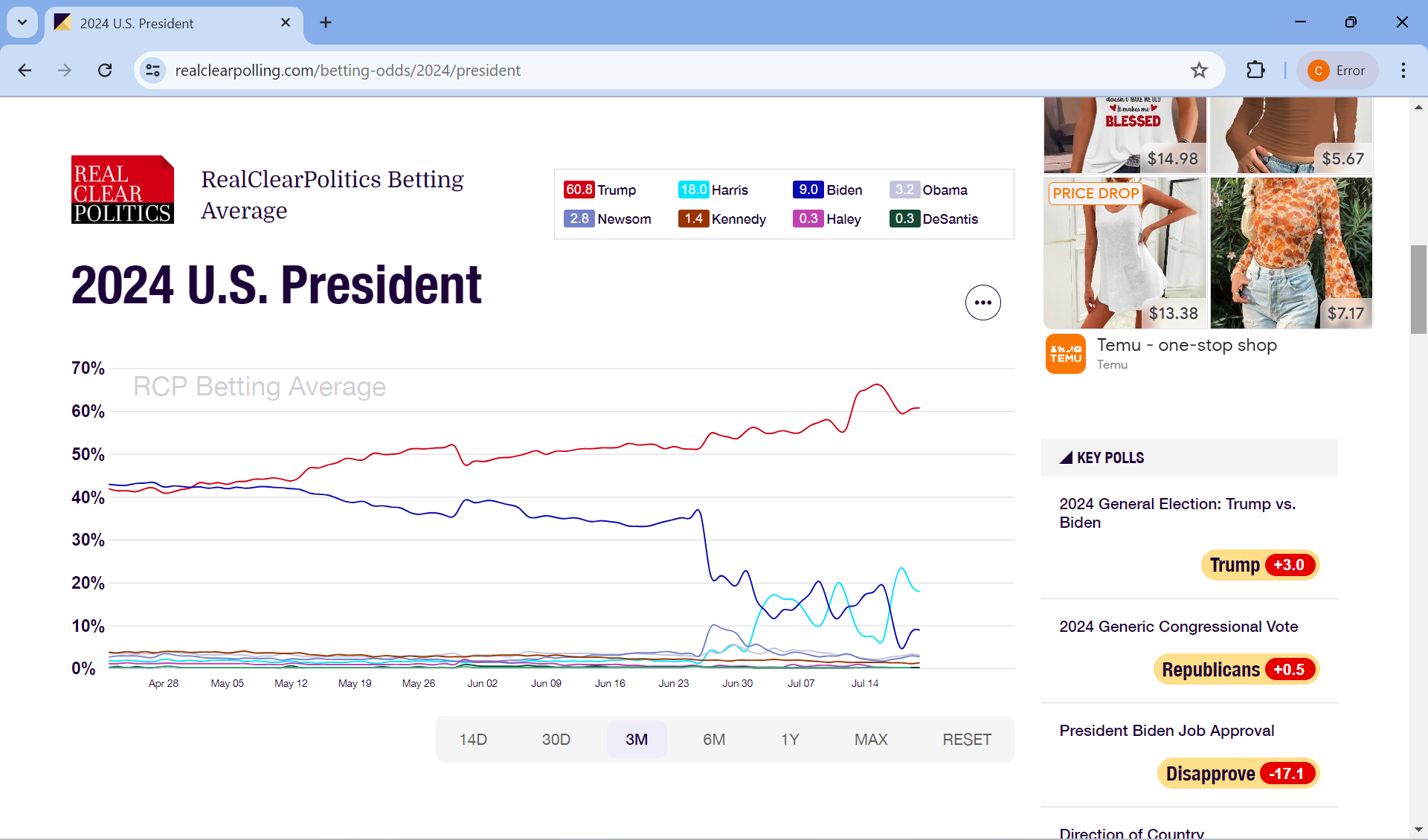The width and height of the screenshot is (1428, 840).
Task: Bookmark this page with the star
Action: coord(1199,71)
